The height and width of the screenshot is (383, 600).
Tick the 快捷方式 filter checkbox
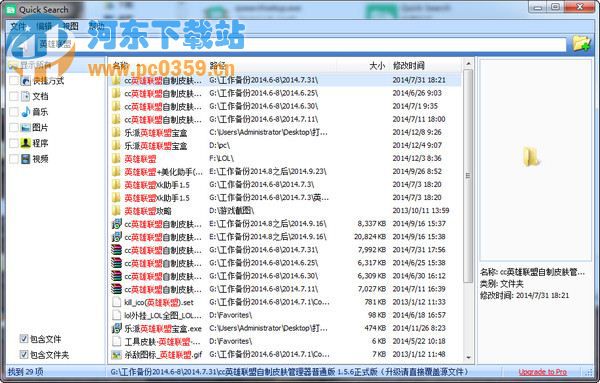pos(14,81)
